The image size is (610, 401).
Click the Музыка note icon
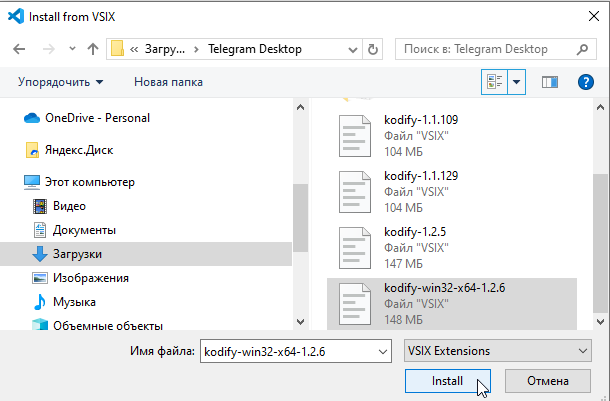coord(40,302)
